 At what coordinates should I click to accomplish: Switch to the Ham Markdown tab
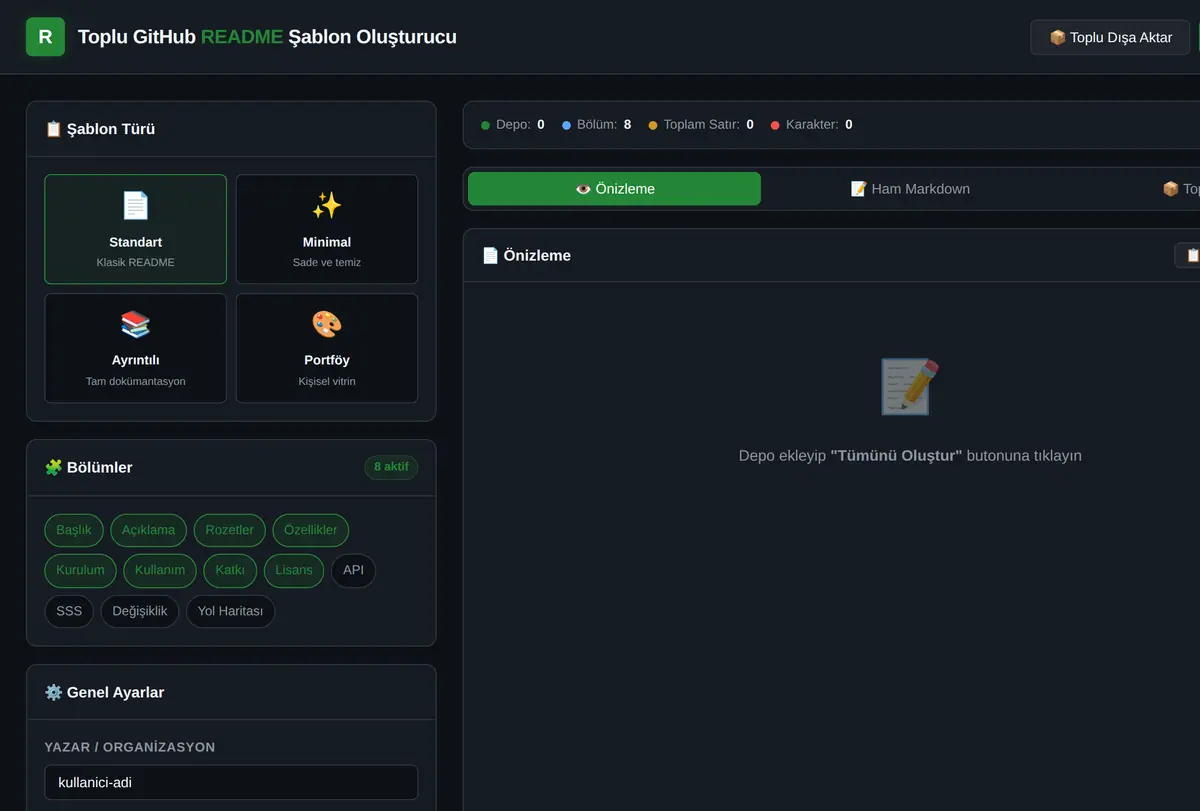tap(910, 189)
